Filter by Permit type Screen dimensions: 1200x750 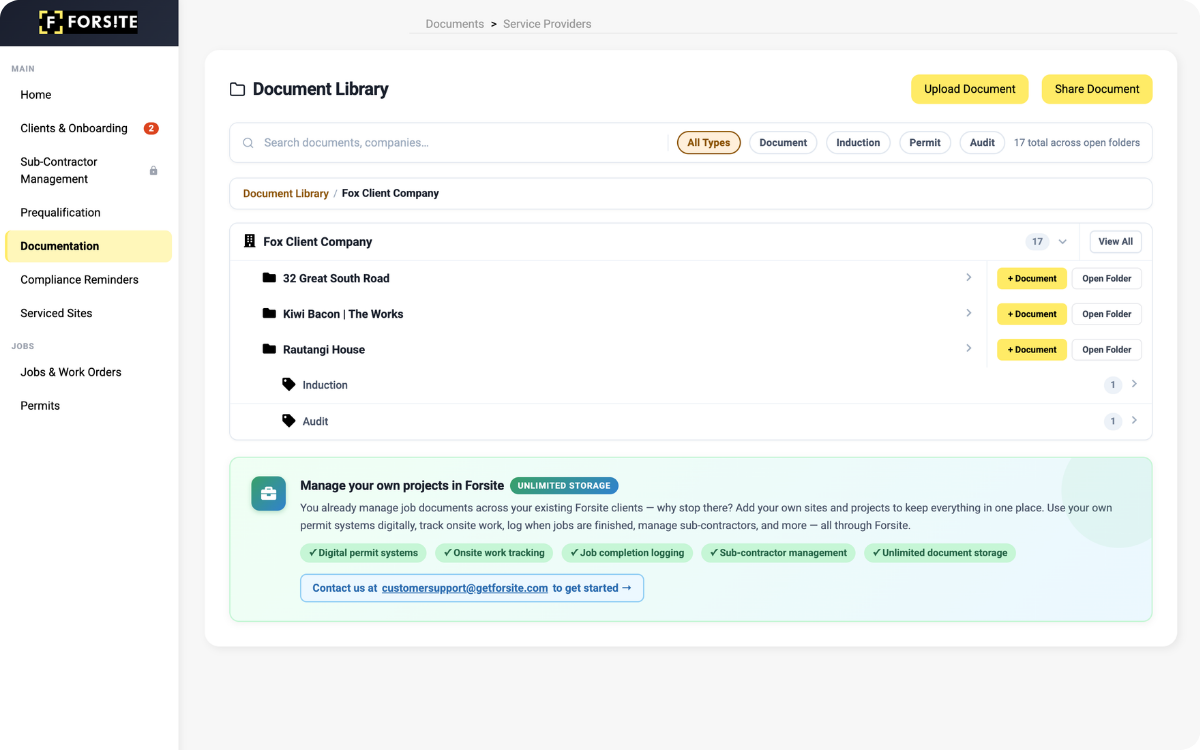925,143
